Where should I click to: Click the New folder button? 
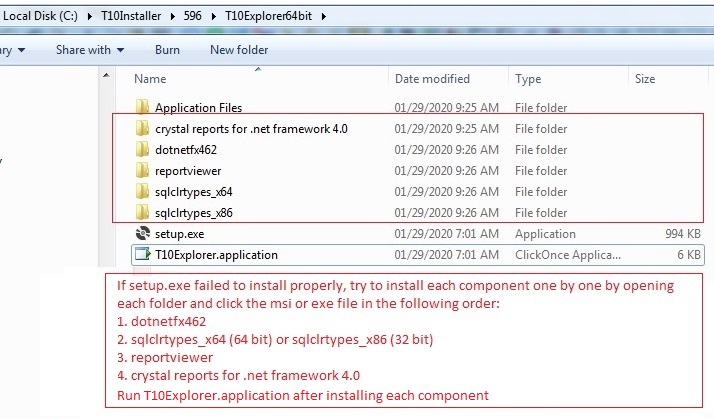(239, 50)
